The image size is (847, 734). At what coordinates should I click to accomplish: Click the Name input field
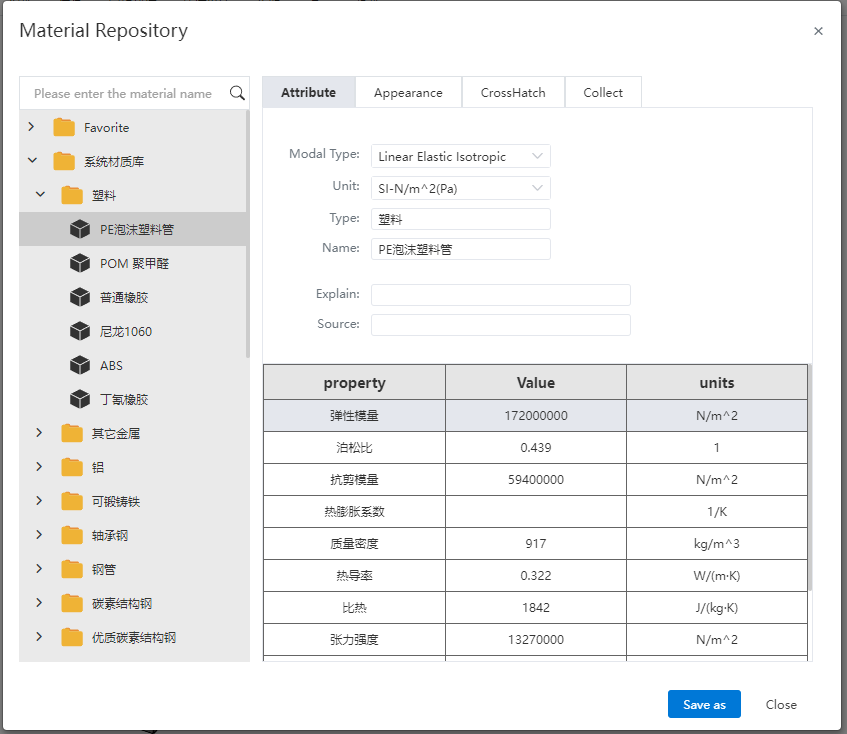[x=461, y=249]
